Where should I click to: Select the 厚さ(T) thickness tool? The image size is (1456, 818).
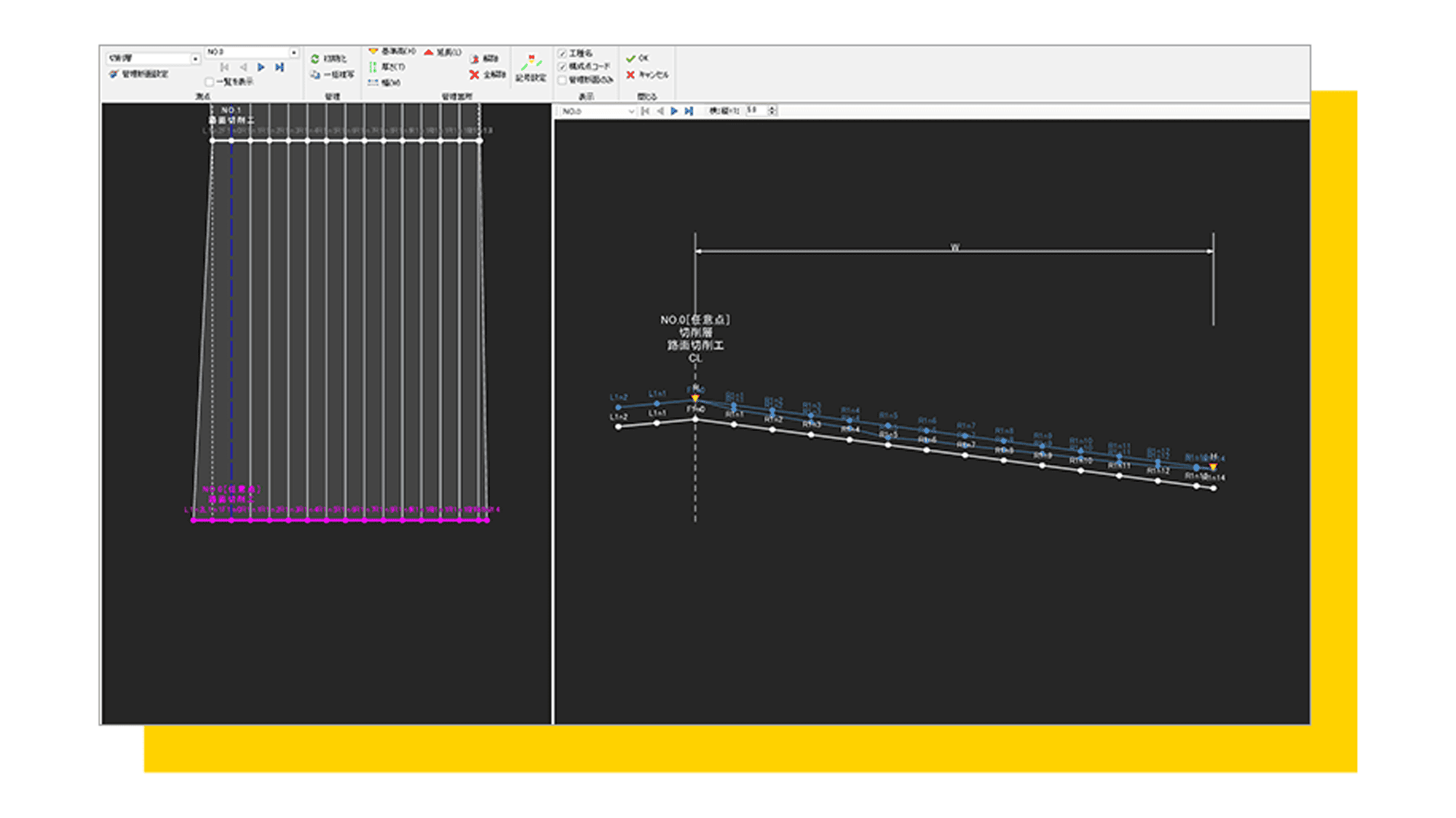(373, 67)
